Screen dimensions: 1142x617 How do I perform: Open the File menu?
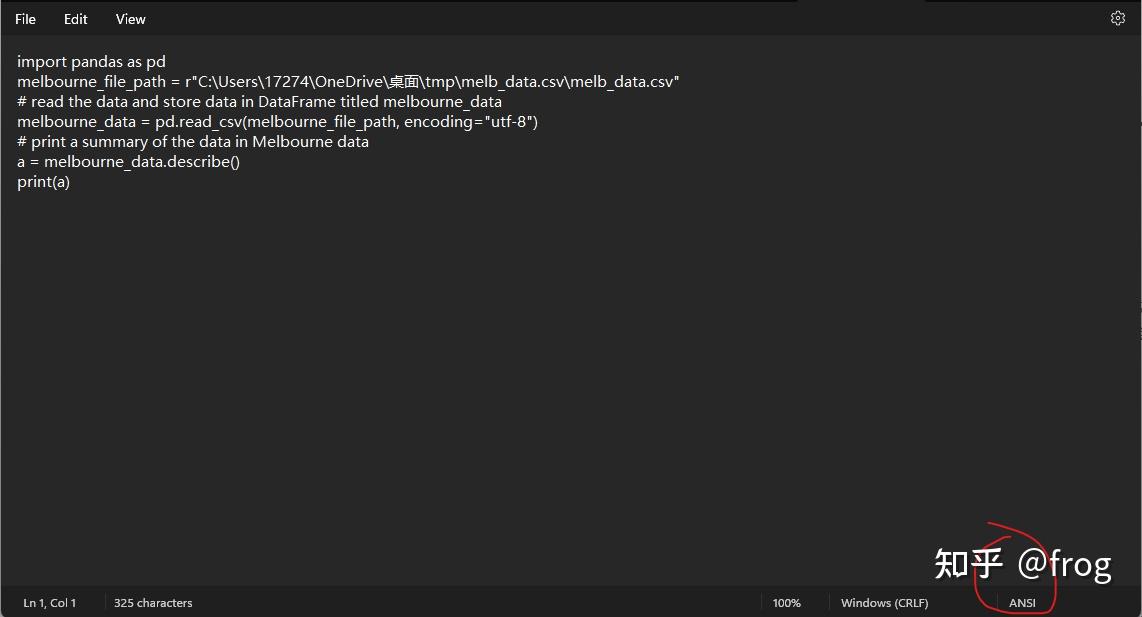tap(24, 18)
